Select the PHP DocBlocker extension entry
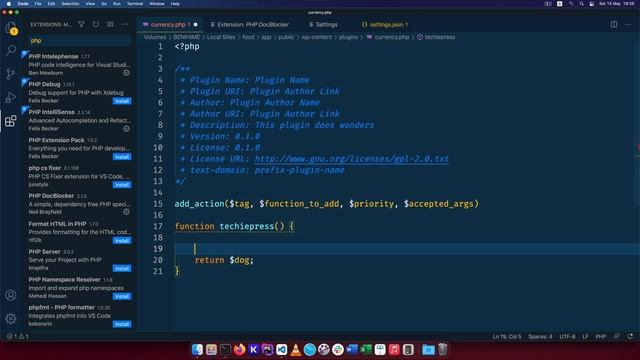640x360 pixels. [78, 204]
